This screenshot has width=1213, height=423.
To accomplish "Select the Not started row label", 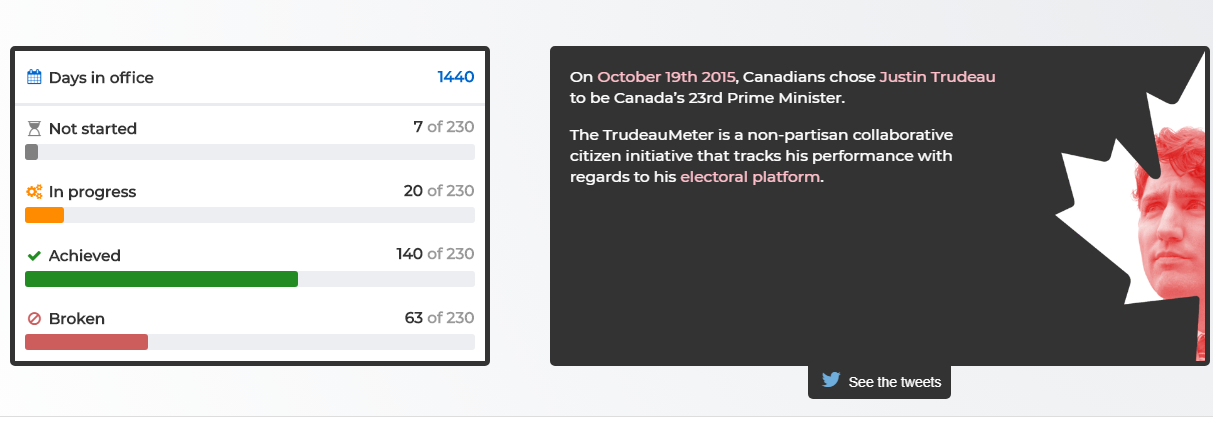I will [93, 128].
